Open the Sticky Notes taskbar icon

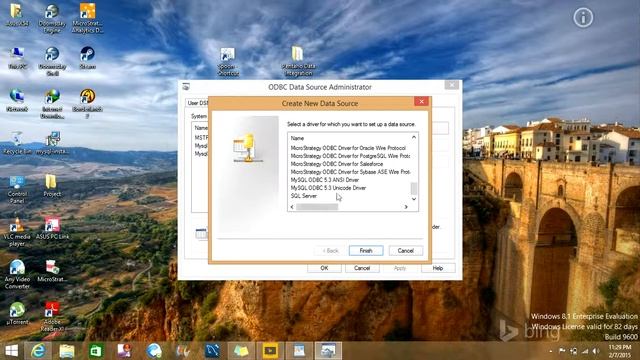(x=241, y=351)
